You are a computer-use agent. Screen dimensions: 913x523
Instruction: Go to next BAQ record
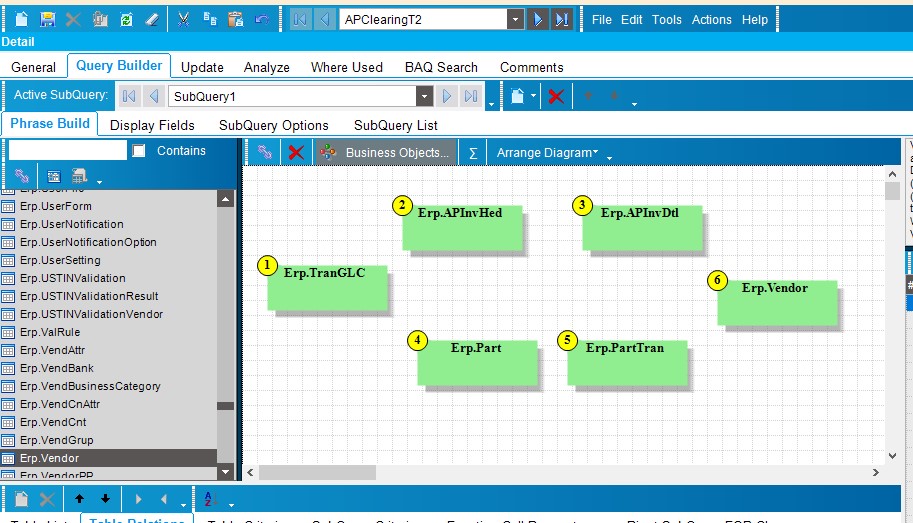537,19
